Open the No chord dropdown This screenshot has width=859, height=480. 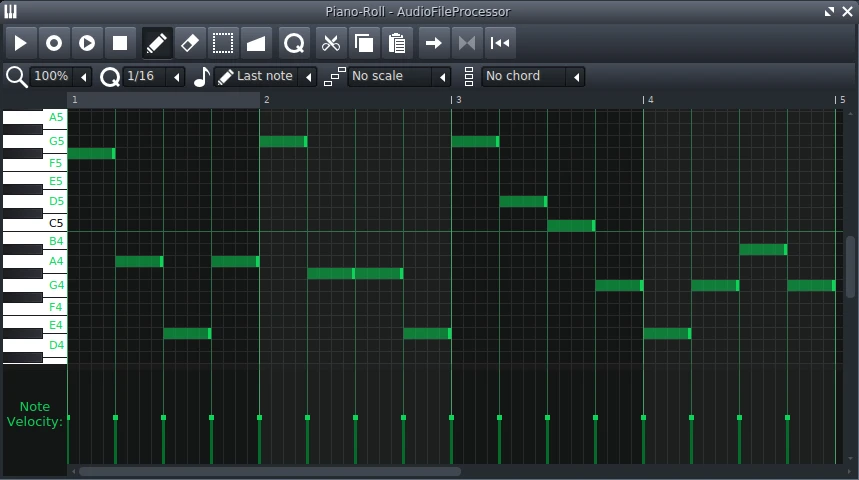[x=533, y=76]
